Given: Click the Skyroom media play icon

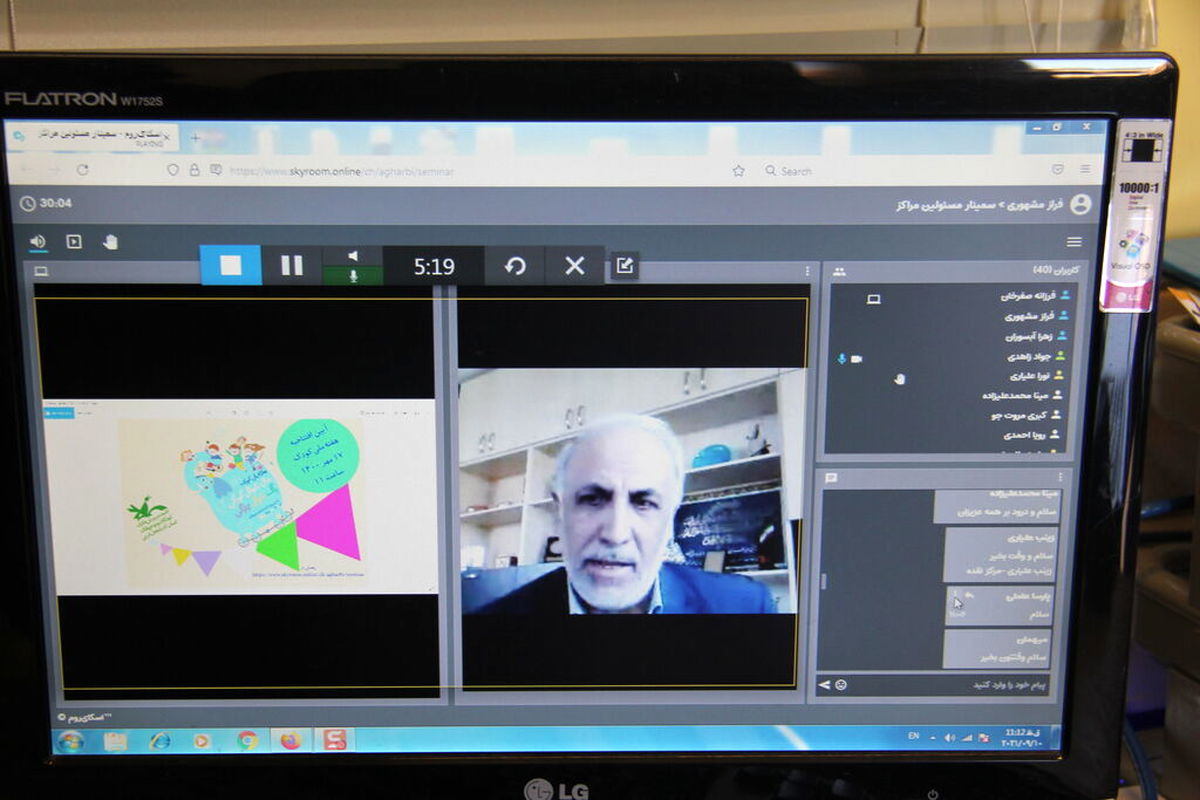Looking at the screenshot, I should point(73,241).
